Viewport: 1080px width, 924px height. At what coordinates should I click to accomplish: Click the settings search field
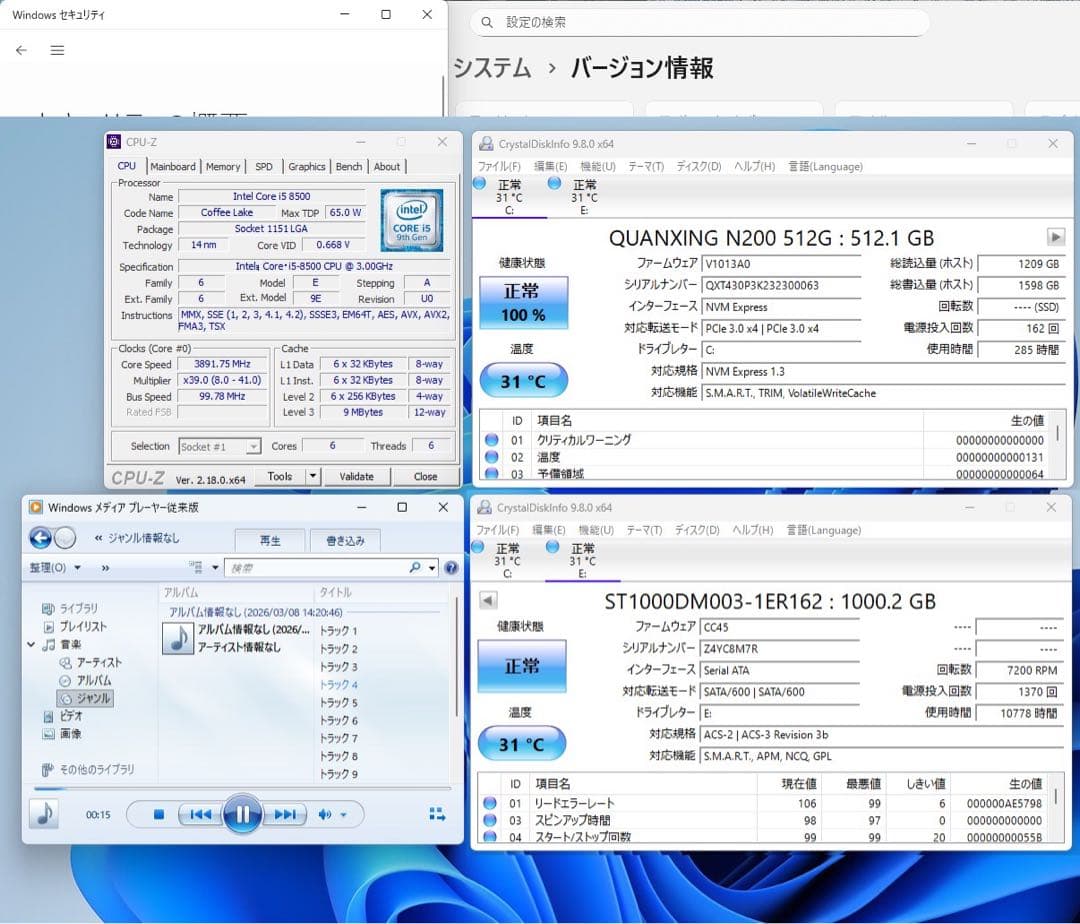699,22
